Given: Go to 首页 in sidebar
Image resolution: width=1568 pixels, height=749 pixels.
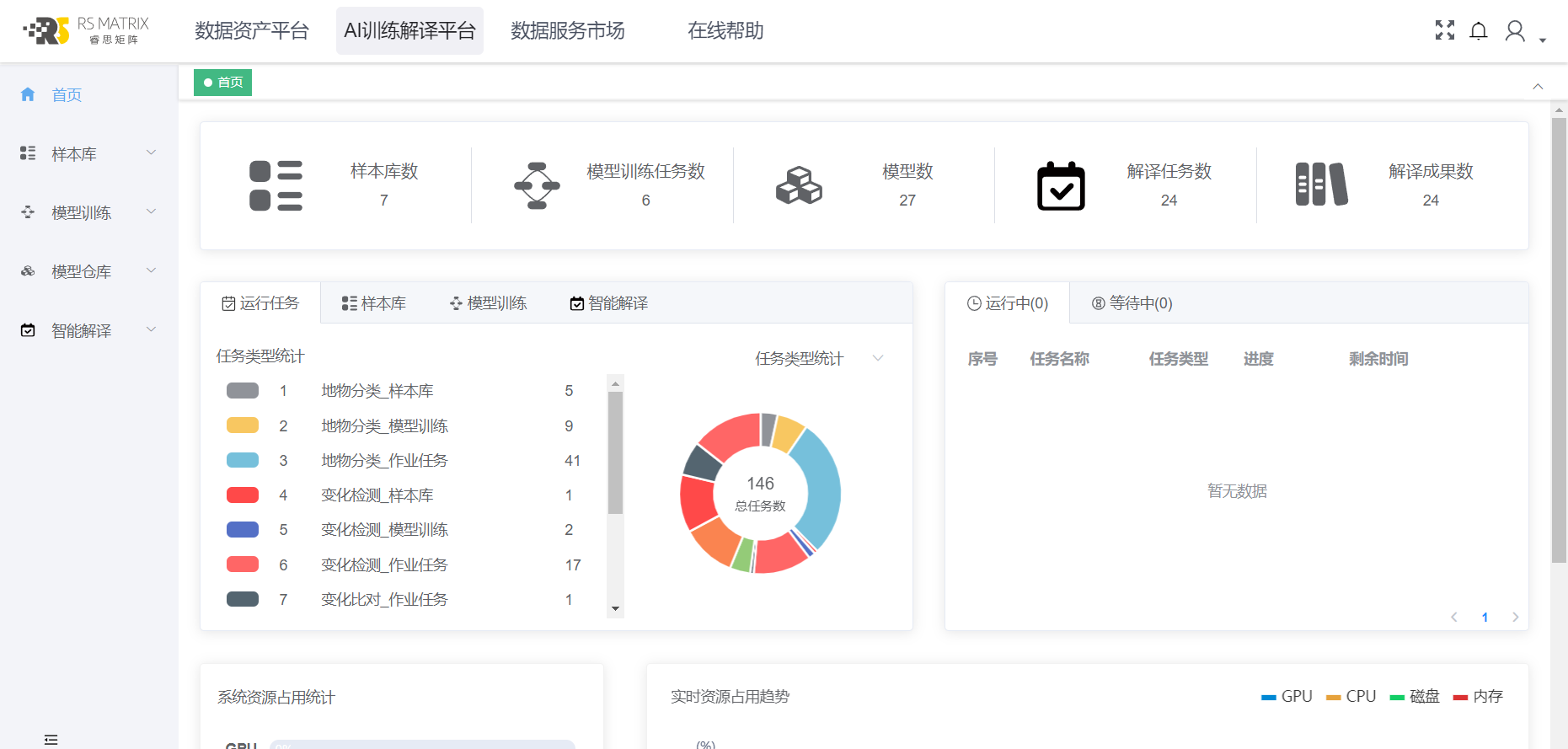Looking at the screenshot, I should pos(67,95).
